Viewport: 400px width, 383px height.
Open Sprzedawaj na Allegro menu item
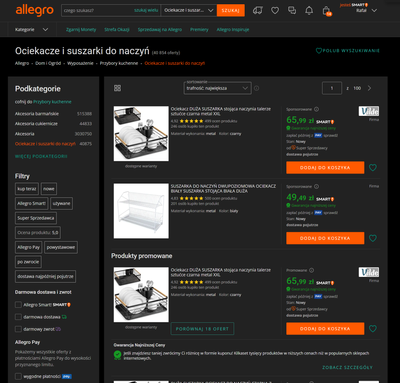[160, 30]
